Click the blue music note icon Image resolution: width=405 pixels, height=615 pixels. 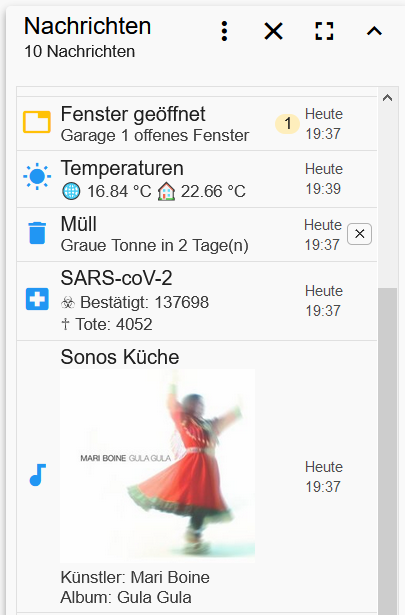[38, 475]
